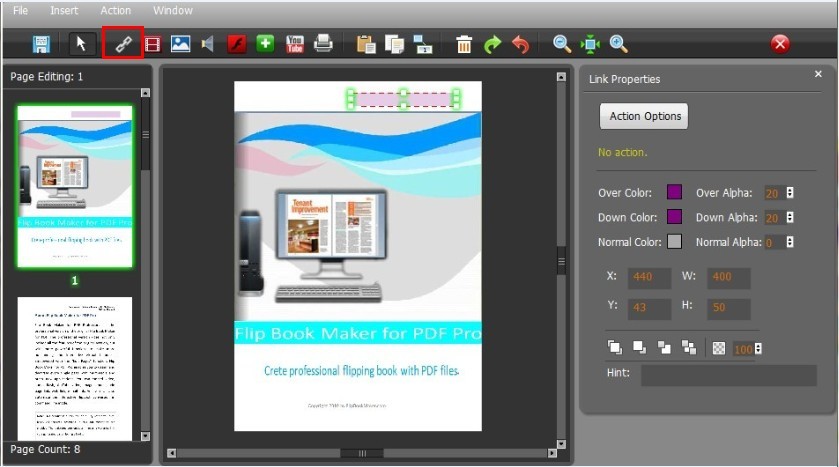This screenshot has width=839, height=467.
Task: Fit page to window icon
Action: 590,44
